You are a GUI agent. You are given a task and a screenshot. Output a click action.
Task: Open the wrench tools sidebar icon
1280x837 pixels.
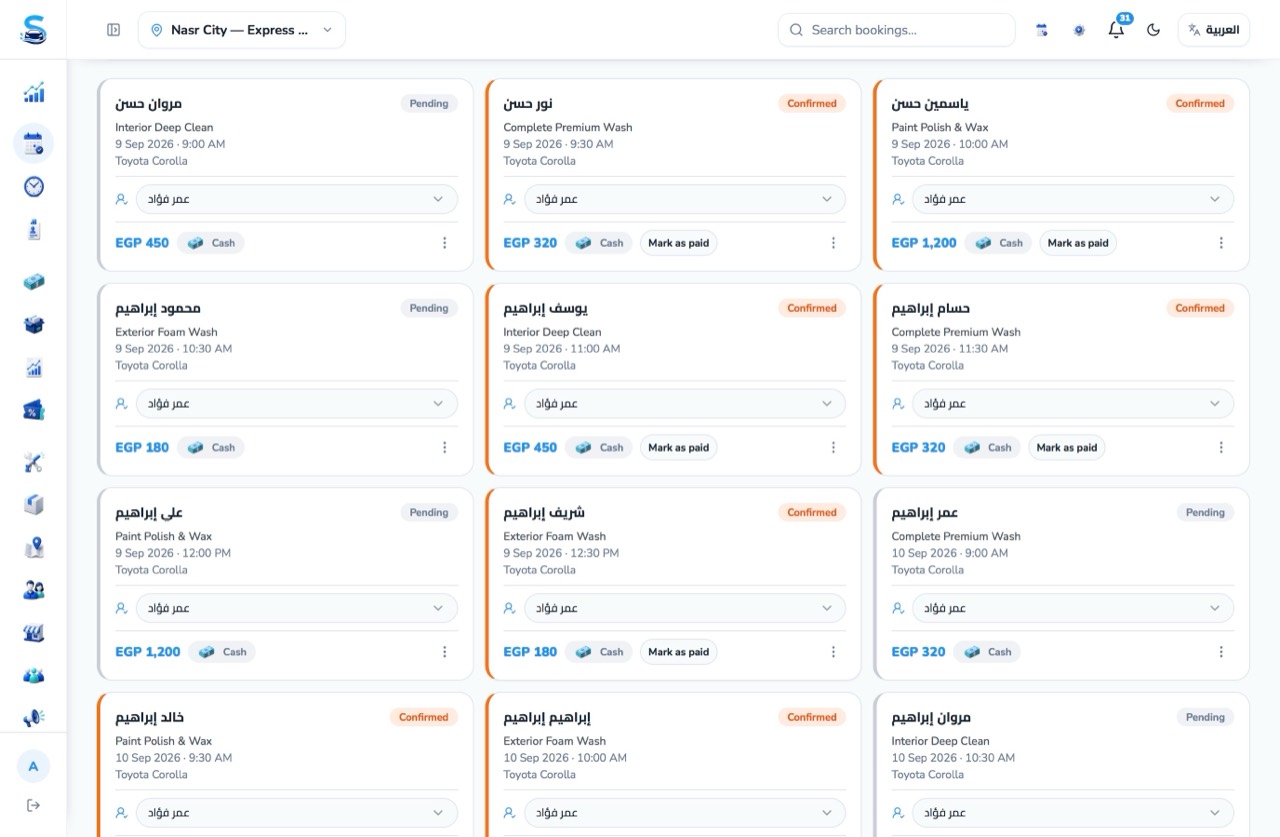point(33,462)
